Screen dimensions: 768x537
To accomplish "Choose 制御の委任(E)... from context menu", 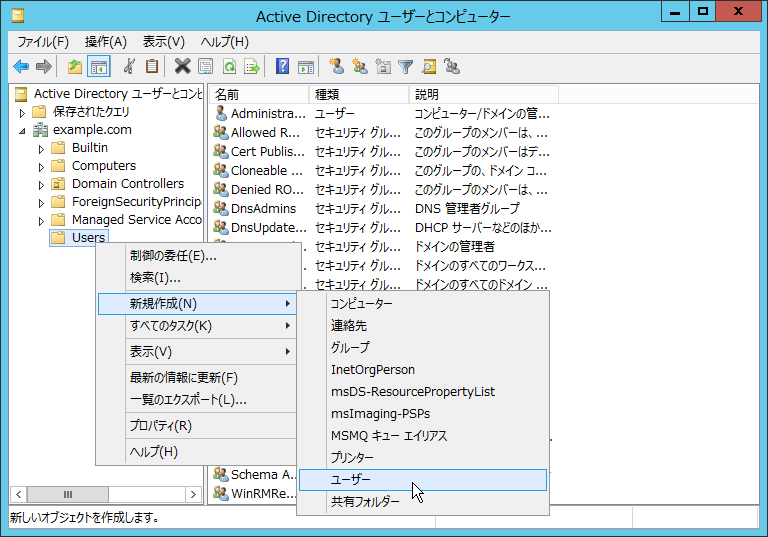I will [197, 255].
